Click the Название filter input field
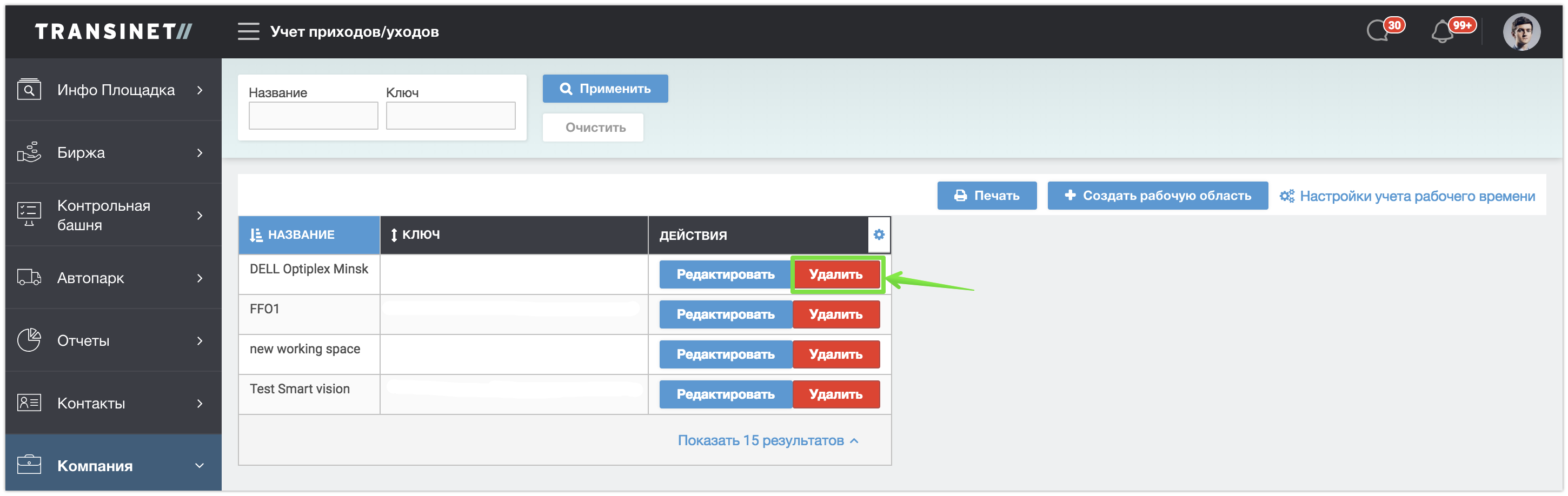The height and width of the screenshot is (496, 1568). [x=313, y=116]
